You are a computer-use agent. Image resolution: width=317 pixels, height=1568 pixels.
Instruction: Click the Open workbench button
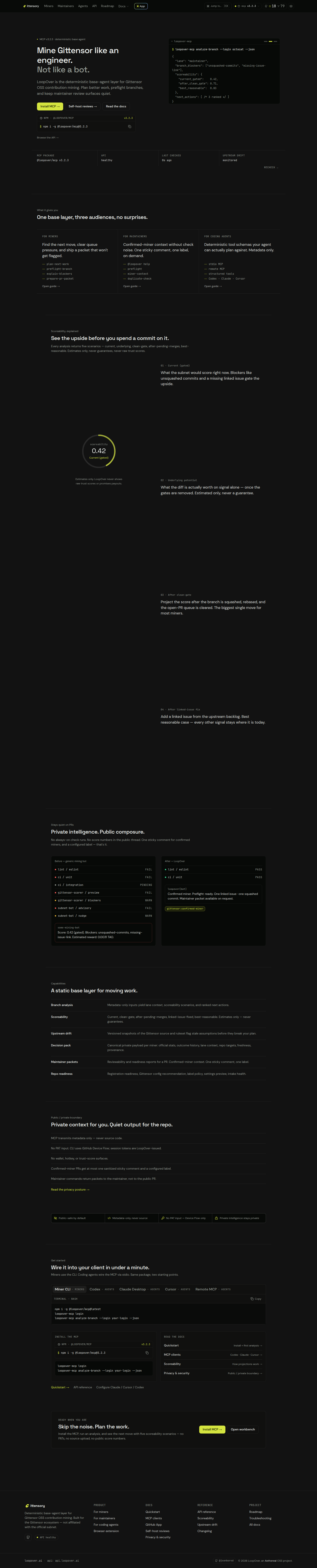click(x=243, y=1429)
